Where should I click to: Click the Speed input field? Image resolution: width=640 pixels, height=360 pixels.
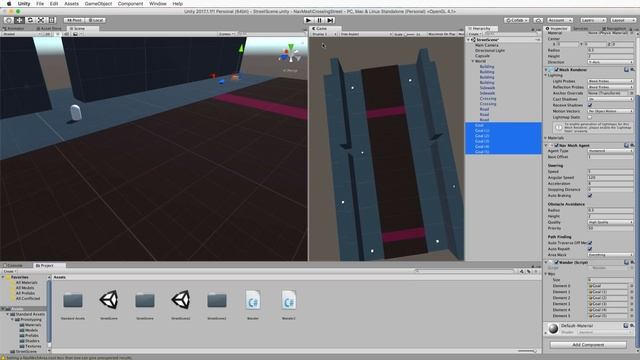pyautogui.click(x=610, y=171)
